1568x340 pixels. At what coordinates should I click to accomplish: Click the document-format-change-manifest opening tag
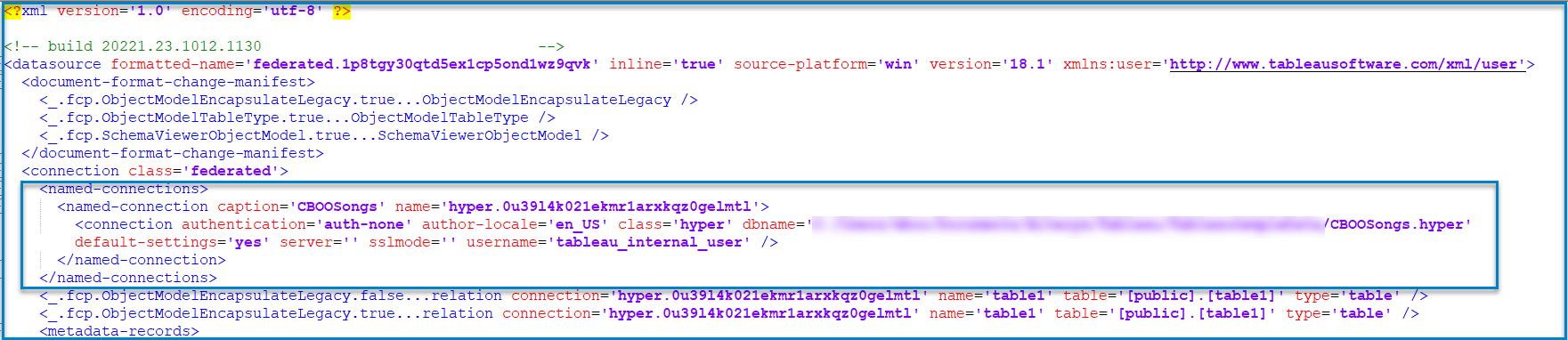tap(168, 82)
